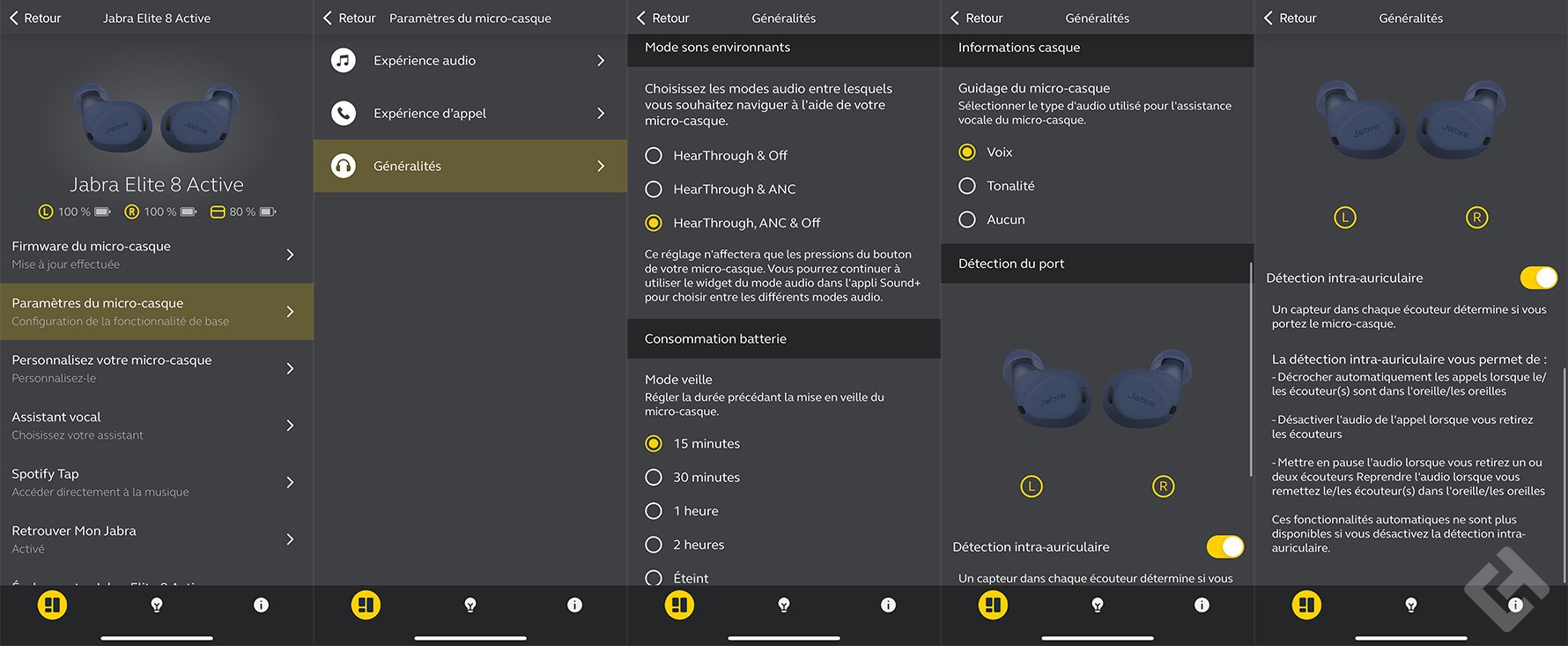The width and height of the screenshot is (1568, 646).
Task: Open Paramètres du micro-casque chevron
Action: [x=290, y=311]
